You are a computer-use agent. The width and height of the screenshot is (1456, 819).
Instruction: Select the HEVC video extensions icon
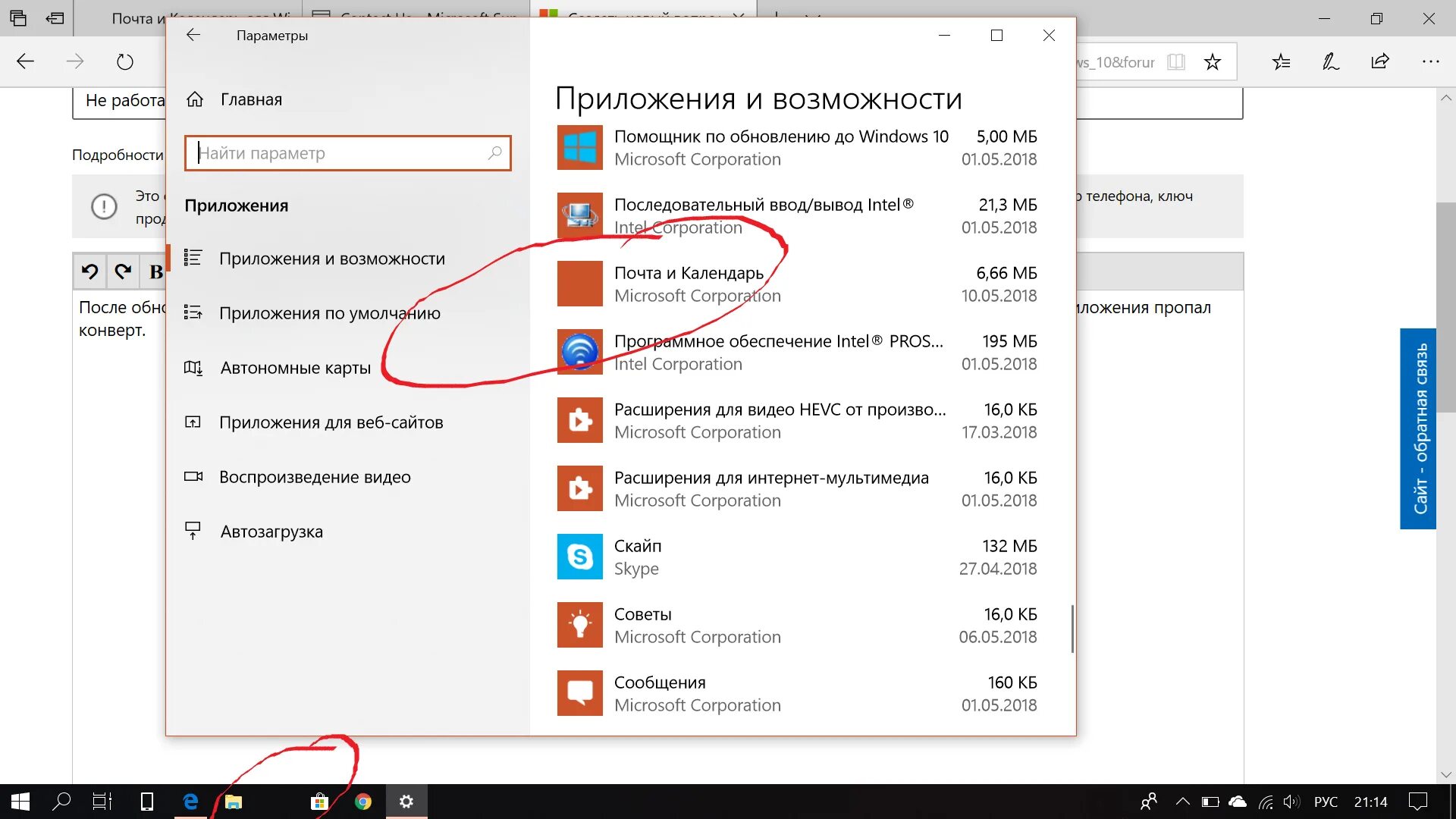tap(580, 420)
